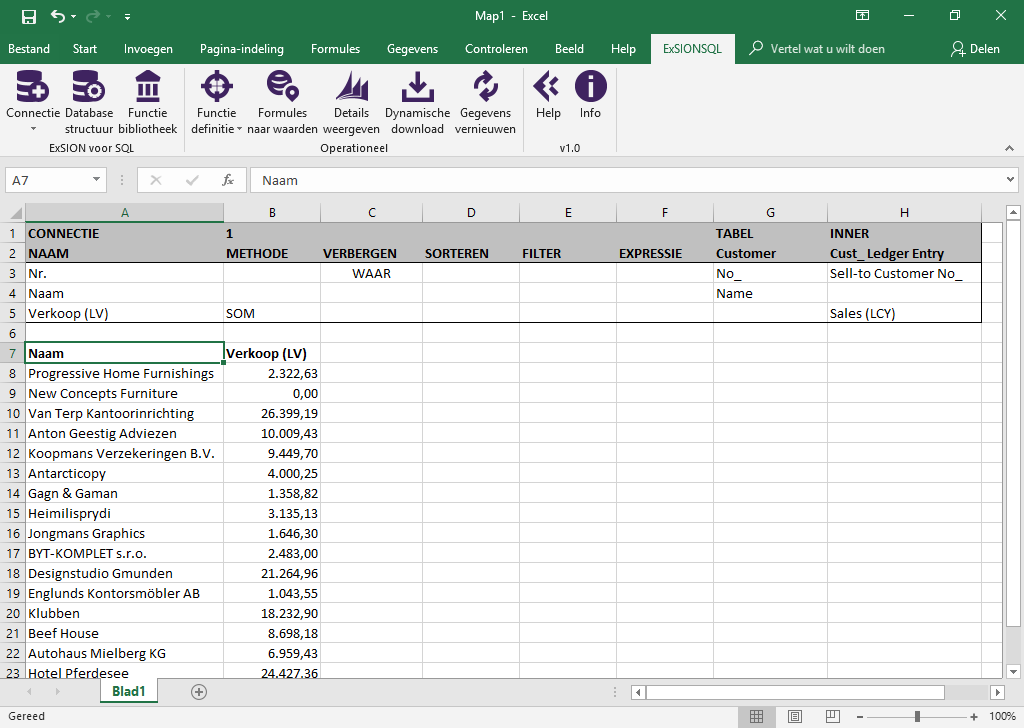The image size is (1024, 728).
Task: Open the ExSION Help icon
Action: point(547,87)
